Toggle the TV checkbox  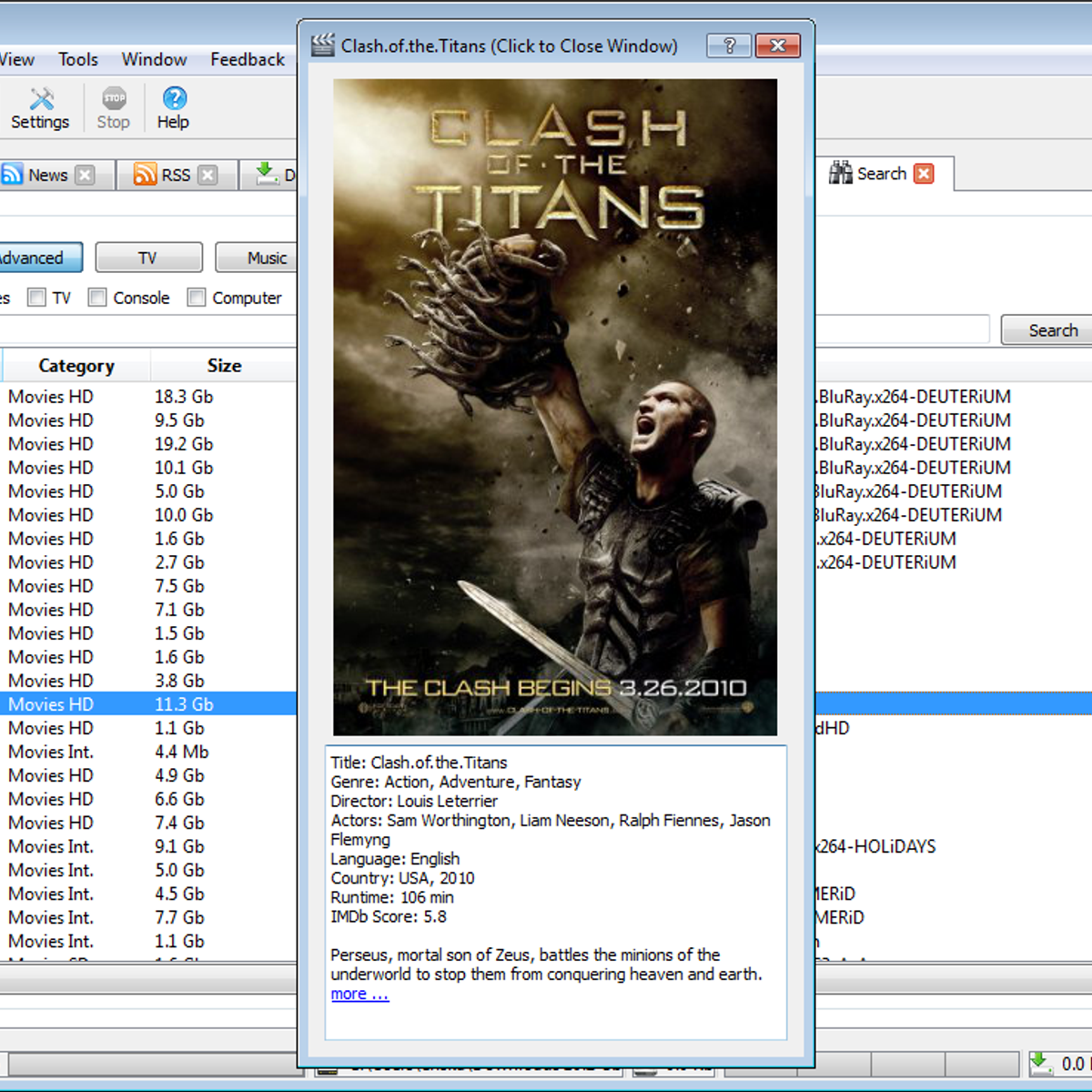36,298
